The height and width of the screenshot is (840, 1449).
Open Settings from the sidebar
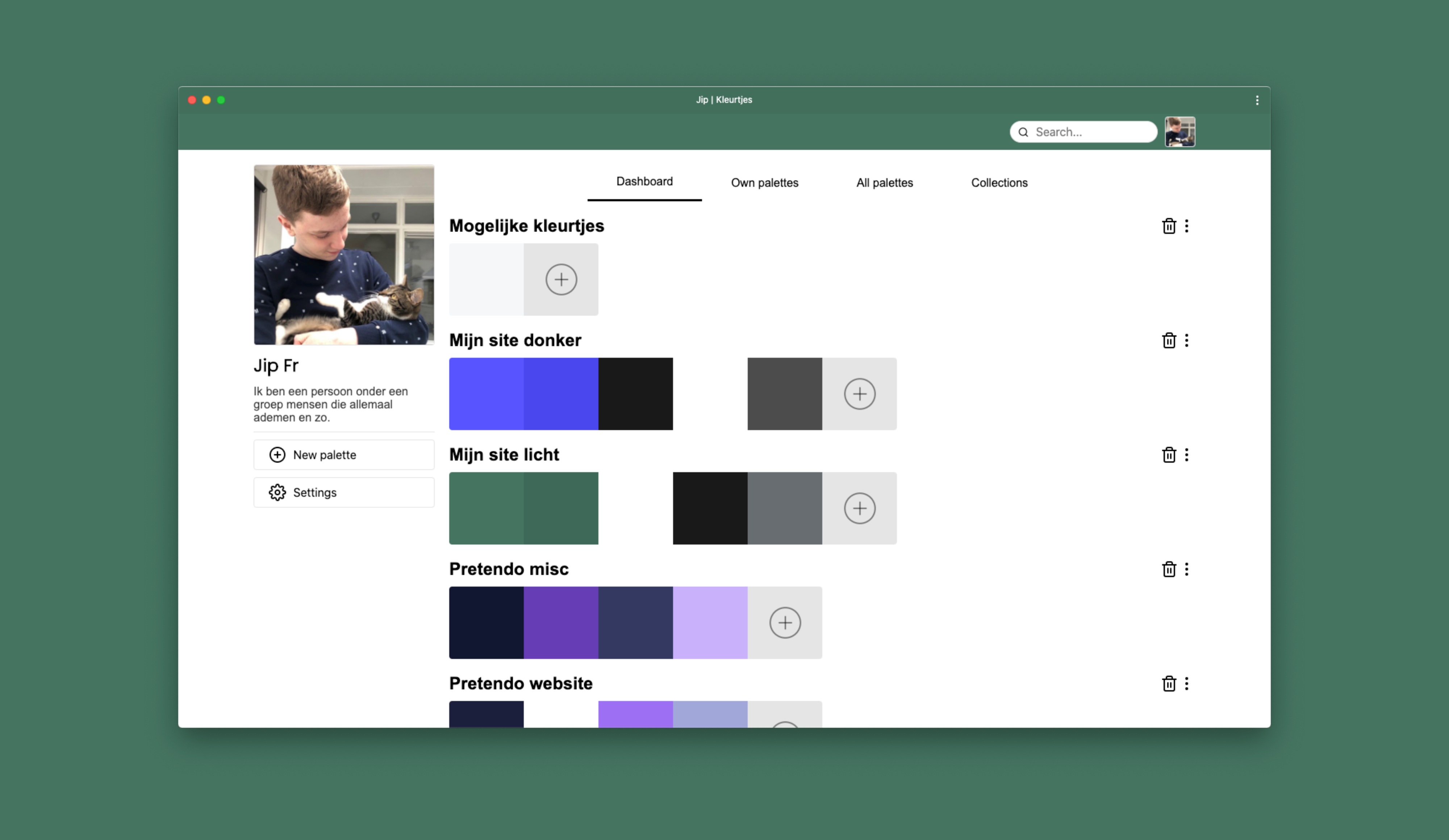click(343, 492)
